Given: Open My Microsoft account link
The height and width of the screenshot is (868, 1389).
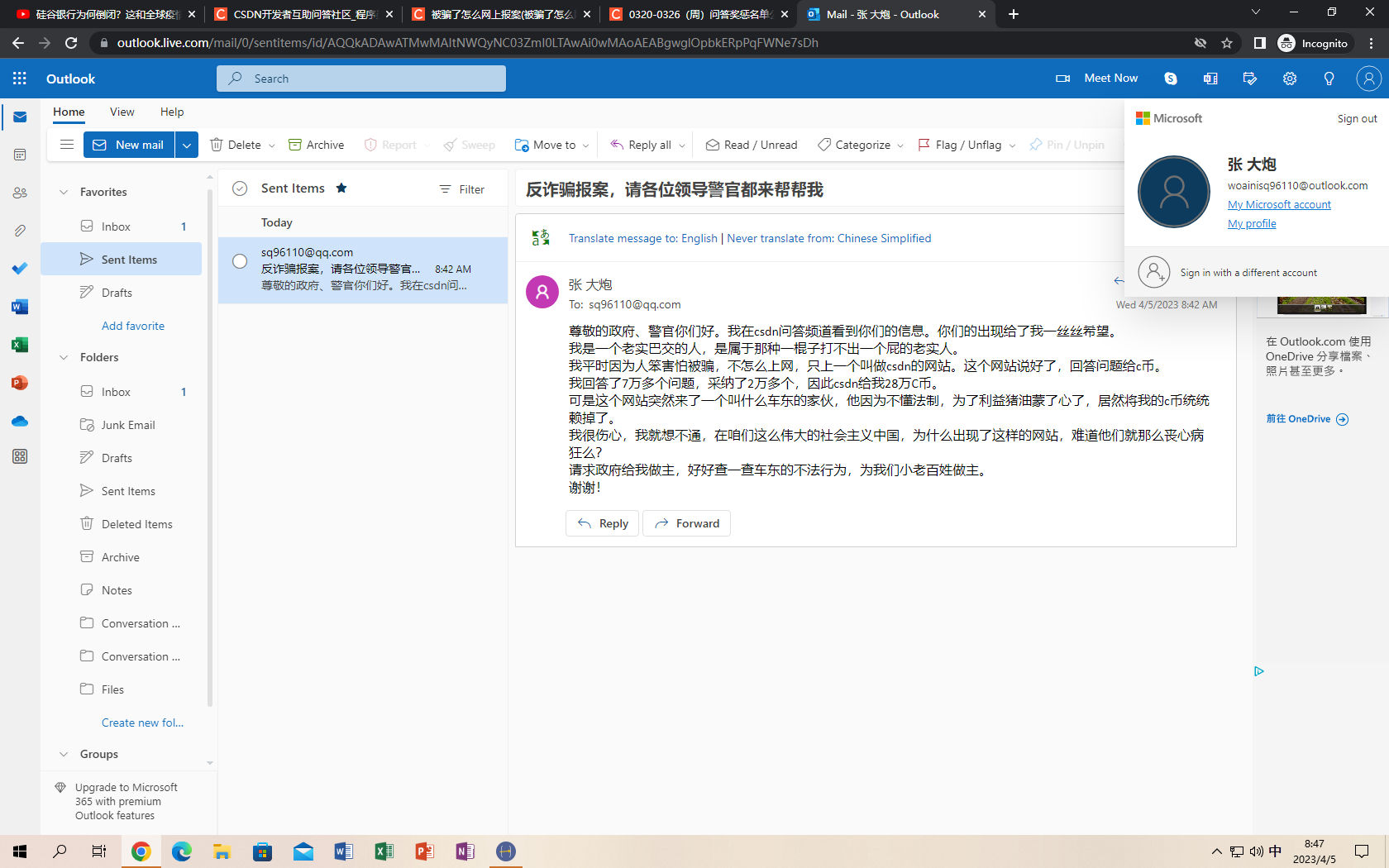Looking at the screenshot, I should (1279, 204).
